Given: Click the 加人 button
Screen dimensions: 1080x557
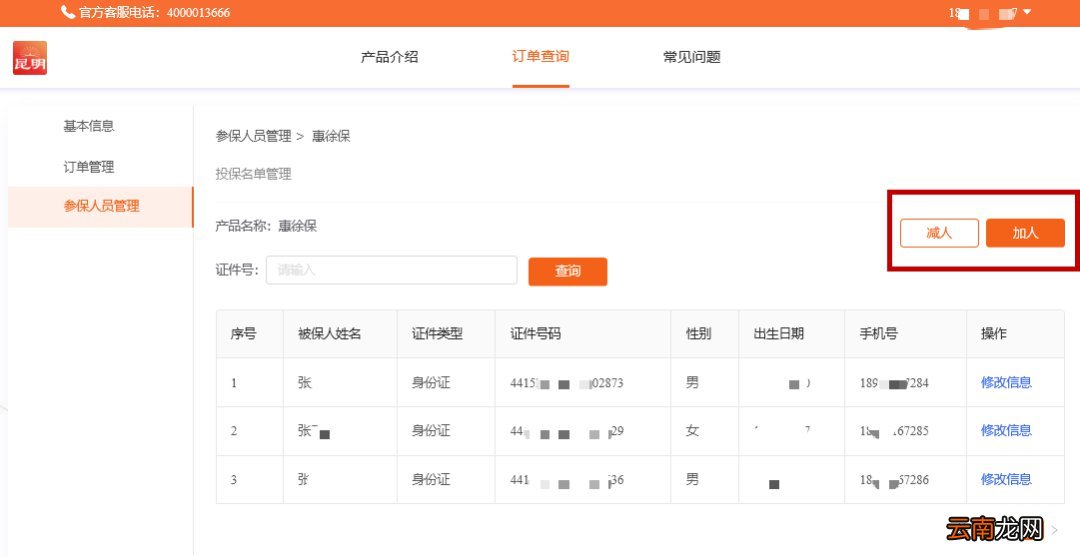Looking at the screenshot, I should pos(1025,233).
